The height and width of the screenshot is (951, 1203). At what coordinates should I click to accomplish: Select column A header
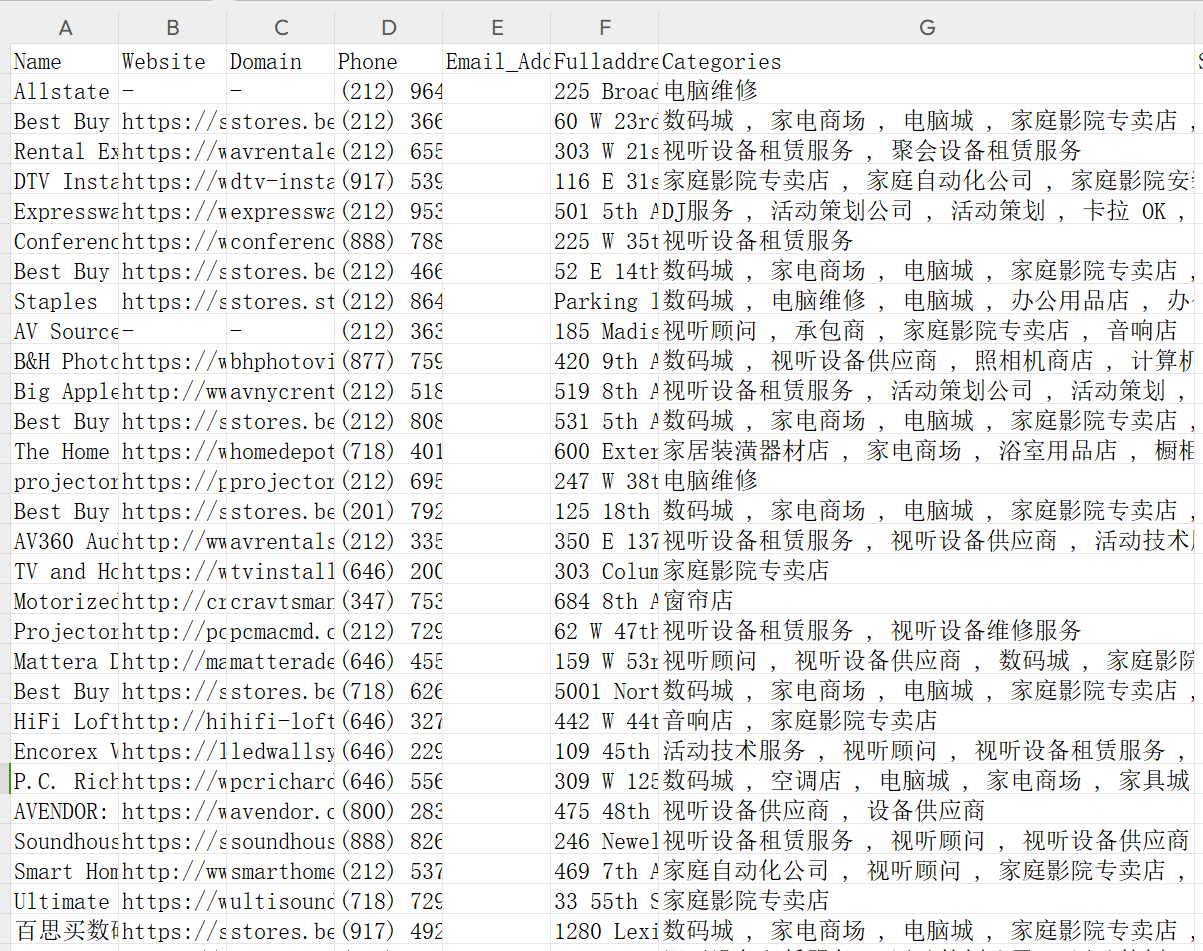[65, 28]
